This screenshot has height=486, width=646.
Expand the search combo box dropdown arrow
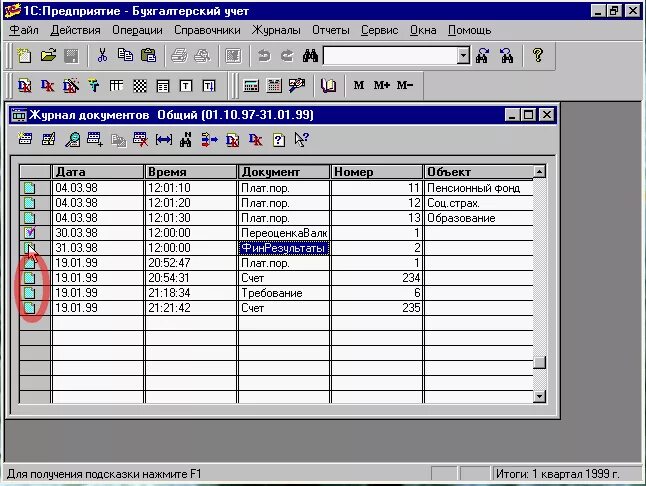pyautogui.click(x=463, y=56)
